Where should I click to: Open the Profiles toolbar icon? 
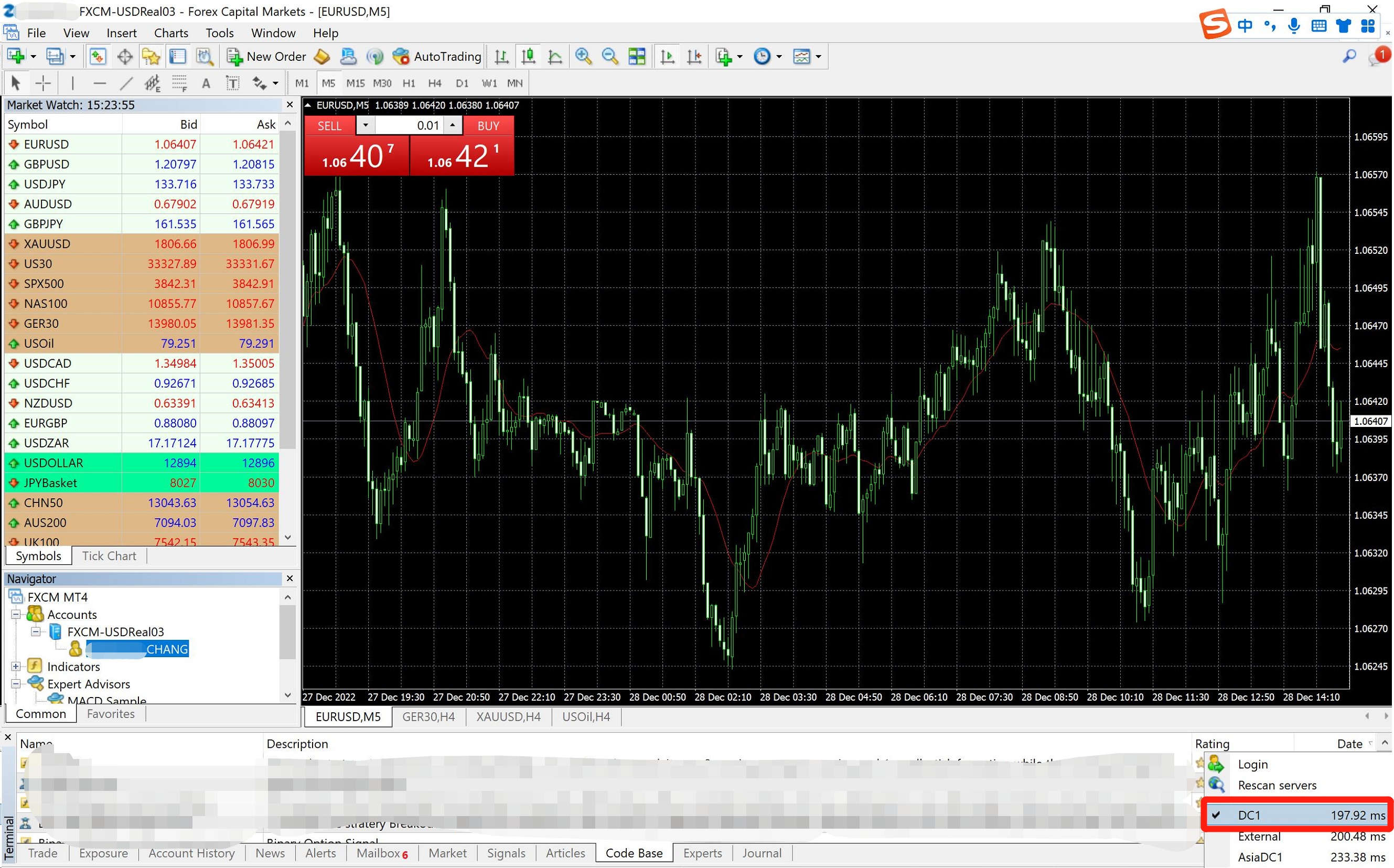click(x=55, y=56)
